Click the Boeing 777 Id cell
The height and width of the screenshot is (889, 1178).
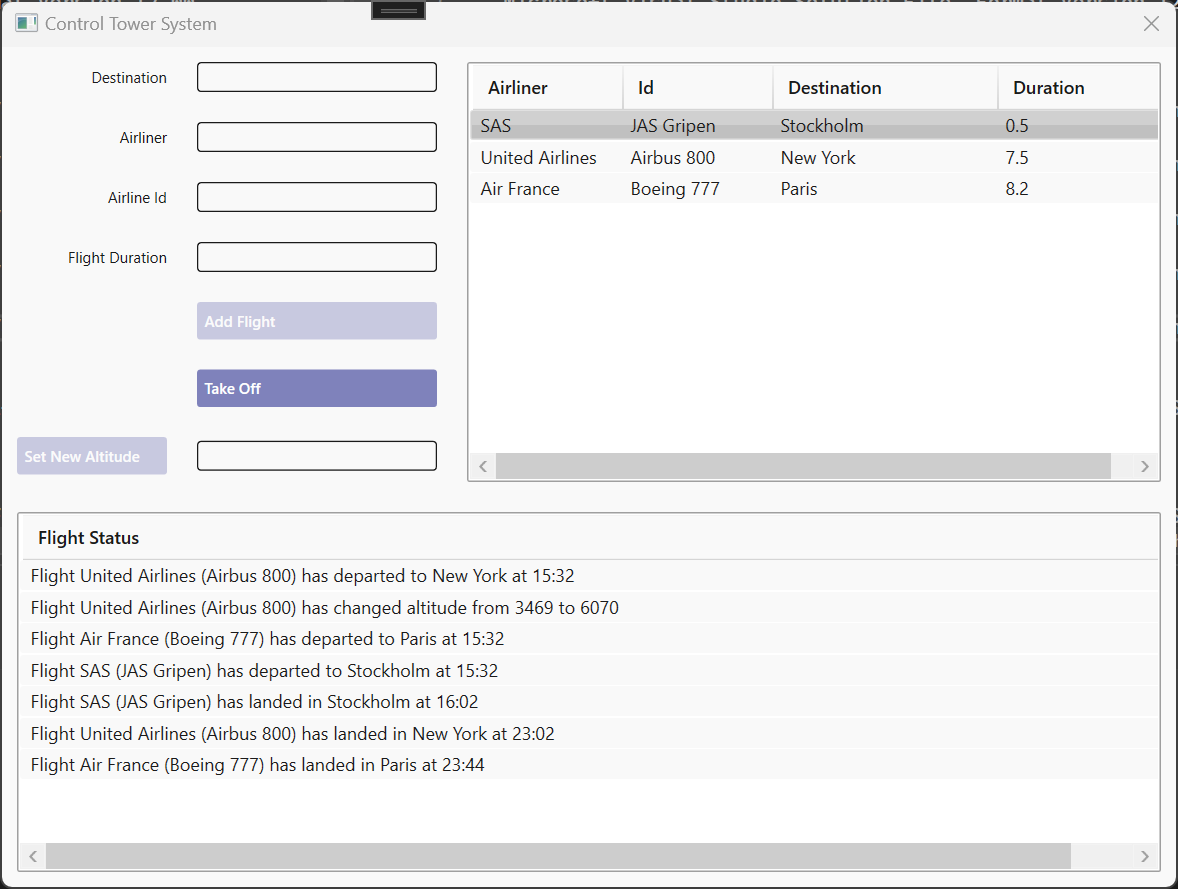(x=675, y=189)
